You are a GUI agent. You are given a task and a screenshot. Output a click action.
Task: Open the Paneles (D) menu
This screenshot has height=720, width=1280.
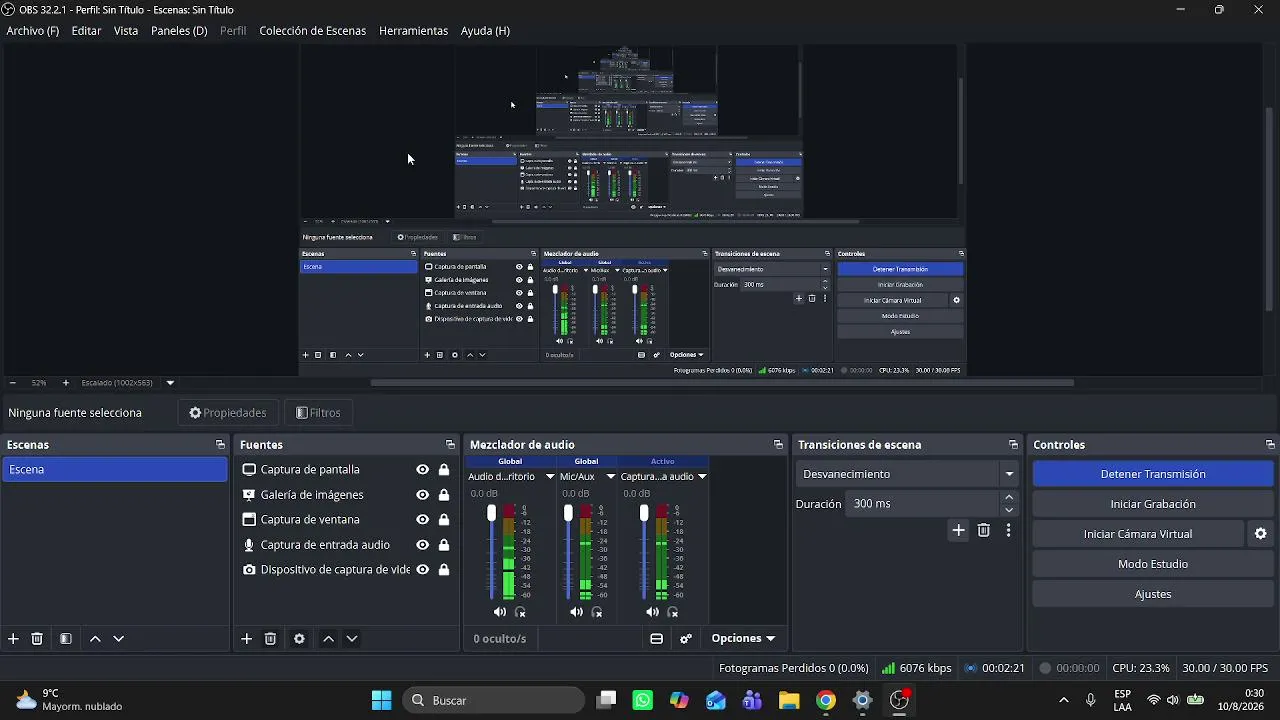click(x=179, y=31)
